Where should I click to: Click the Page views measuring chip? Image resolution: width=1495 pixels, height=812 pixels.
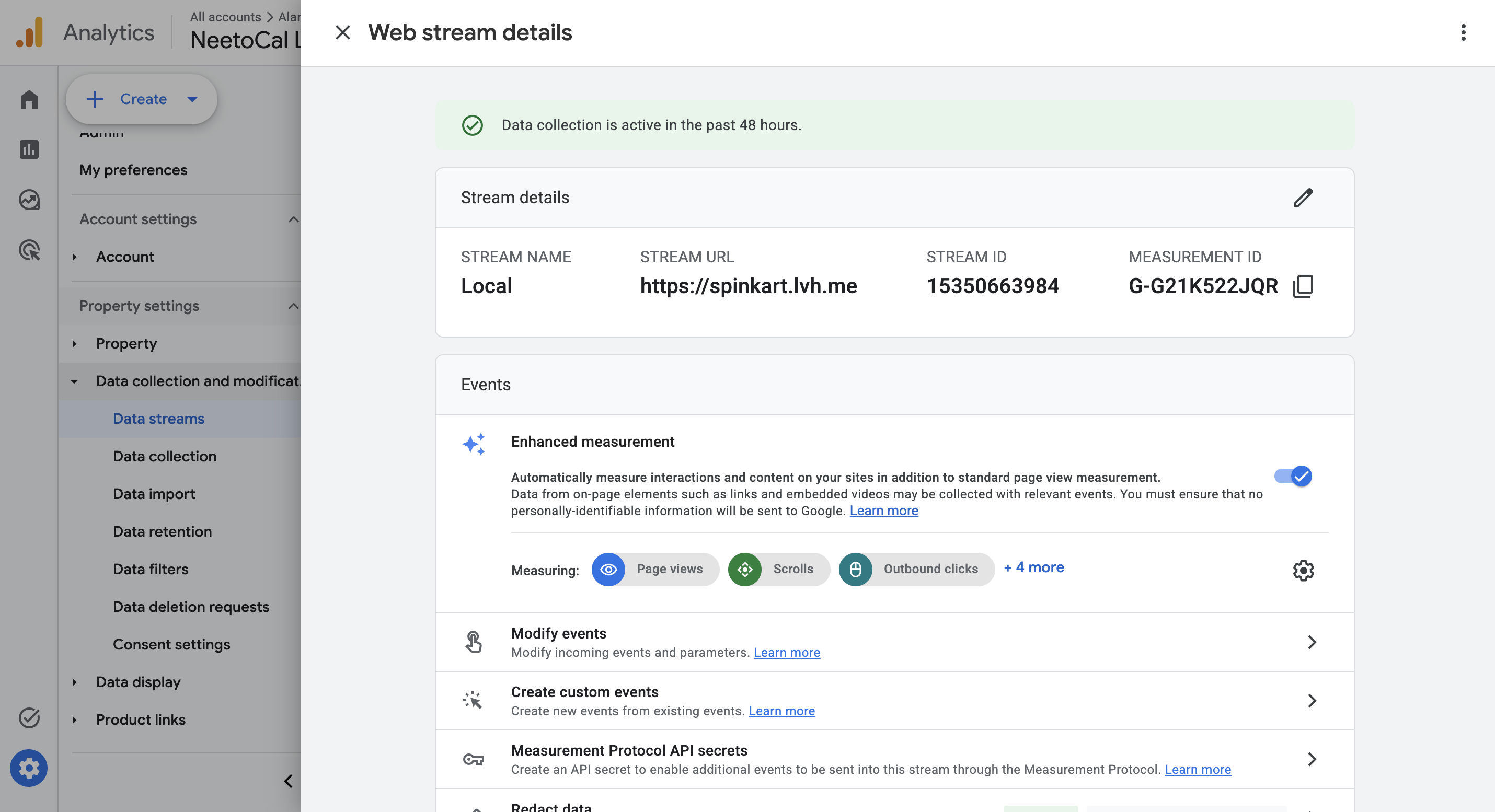coord(654,569)
